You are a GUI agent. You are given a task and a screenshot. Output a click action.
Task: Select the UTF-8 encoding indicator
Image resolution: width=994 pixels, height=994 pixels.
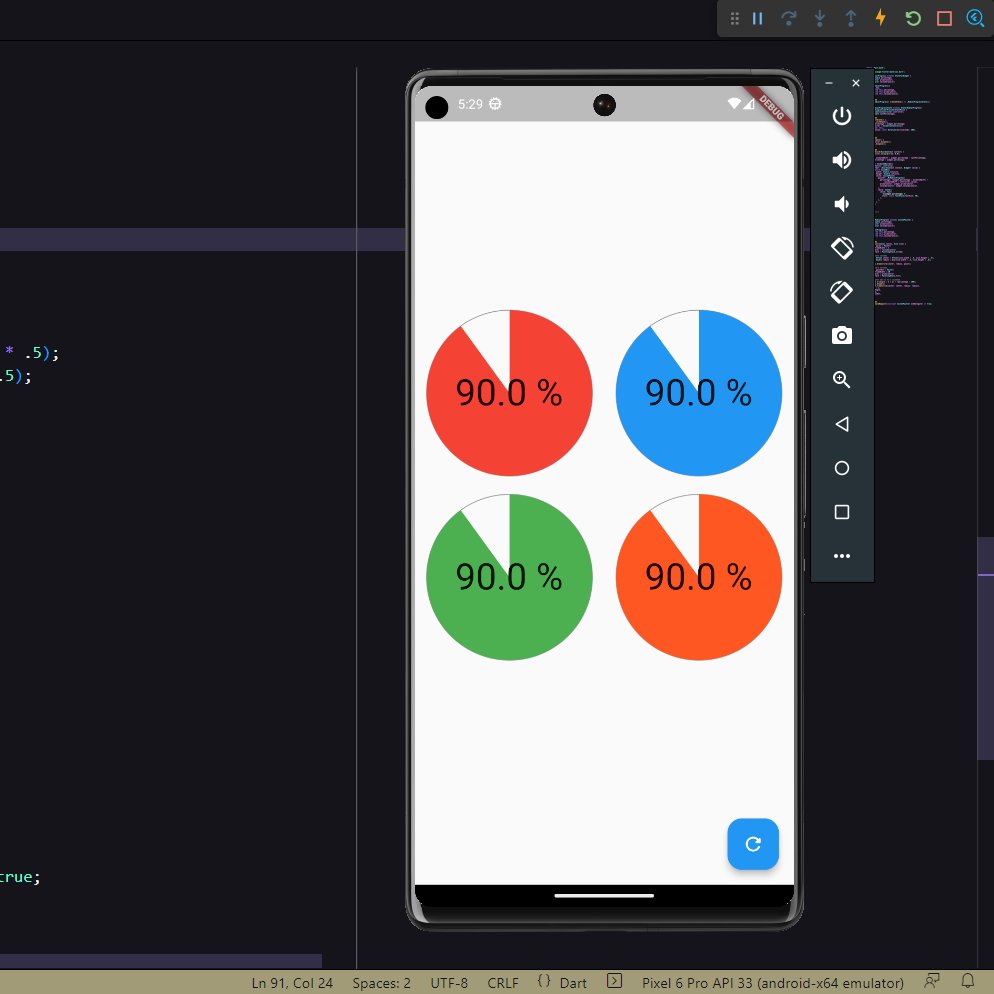pos(449,983)
